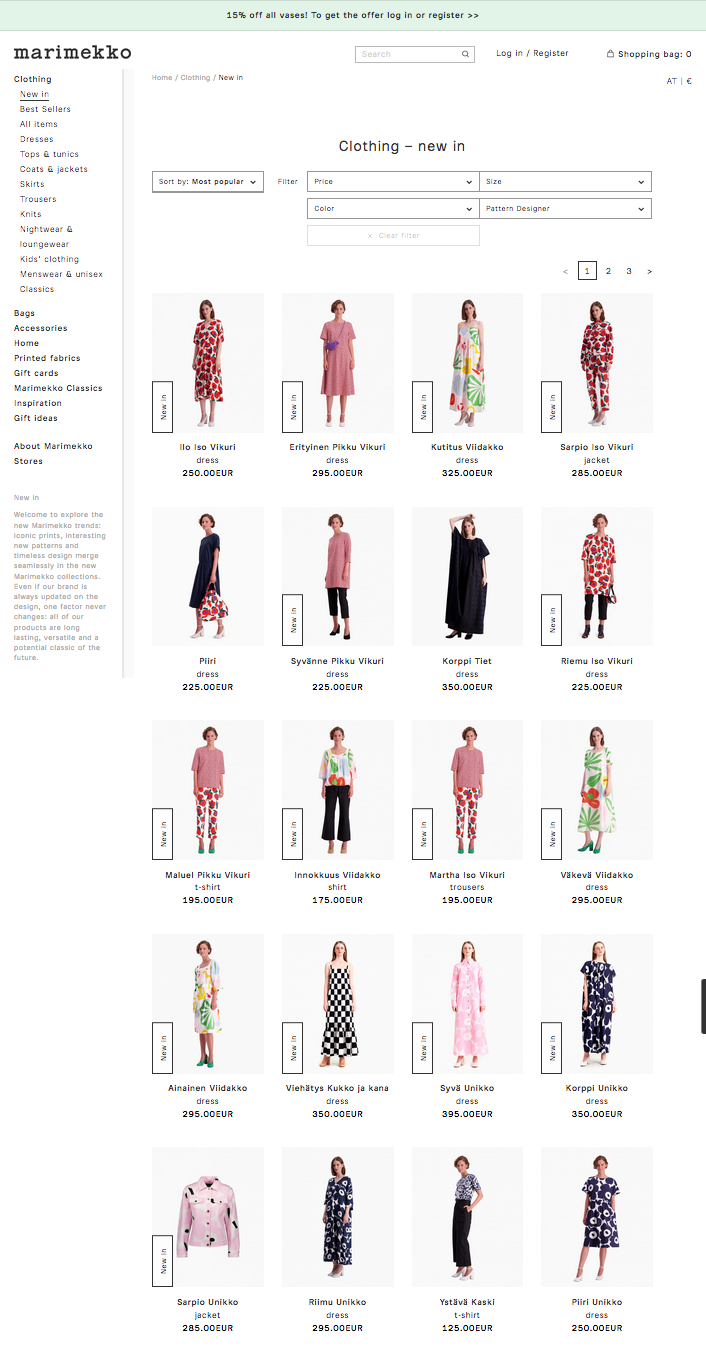Open Syvä Unikko pink dress image
The image size is (706, 1350).
point(467,1004)
